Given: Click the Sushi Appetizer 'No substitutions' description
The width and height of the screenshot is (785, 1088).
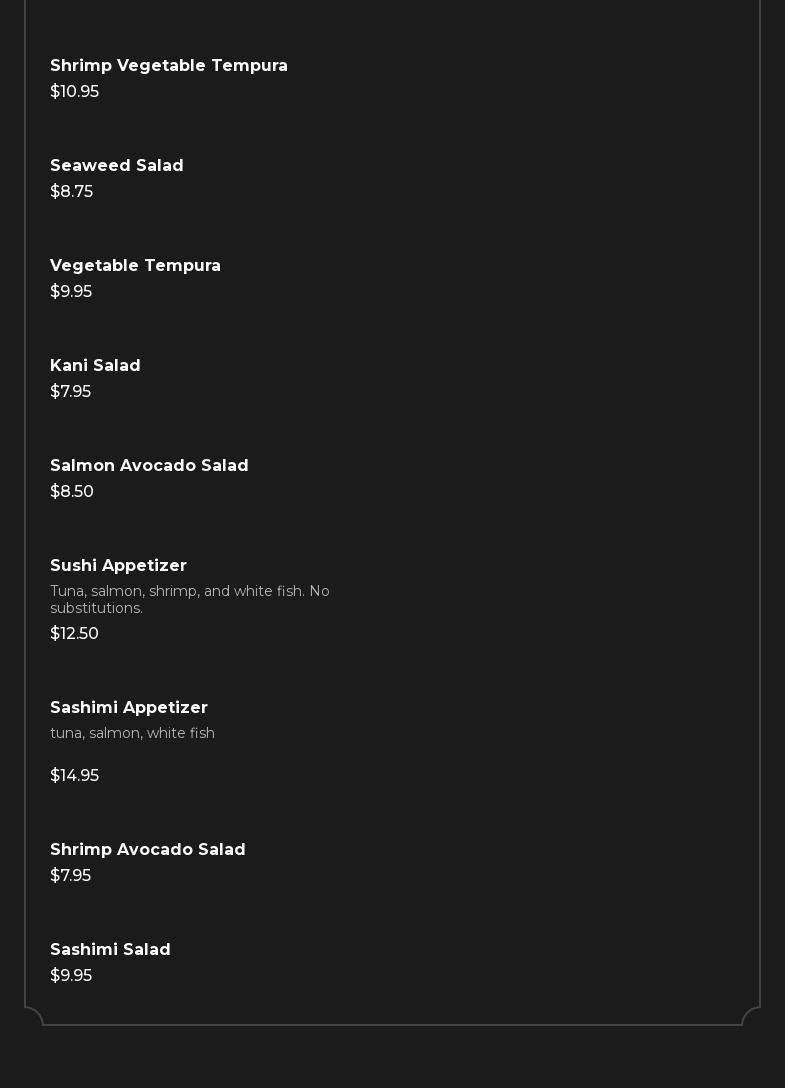Looking at the screenshot, I should tap(190, 600).
